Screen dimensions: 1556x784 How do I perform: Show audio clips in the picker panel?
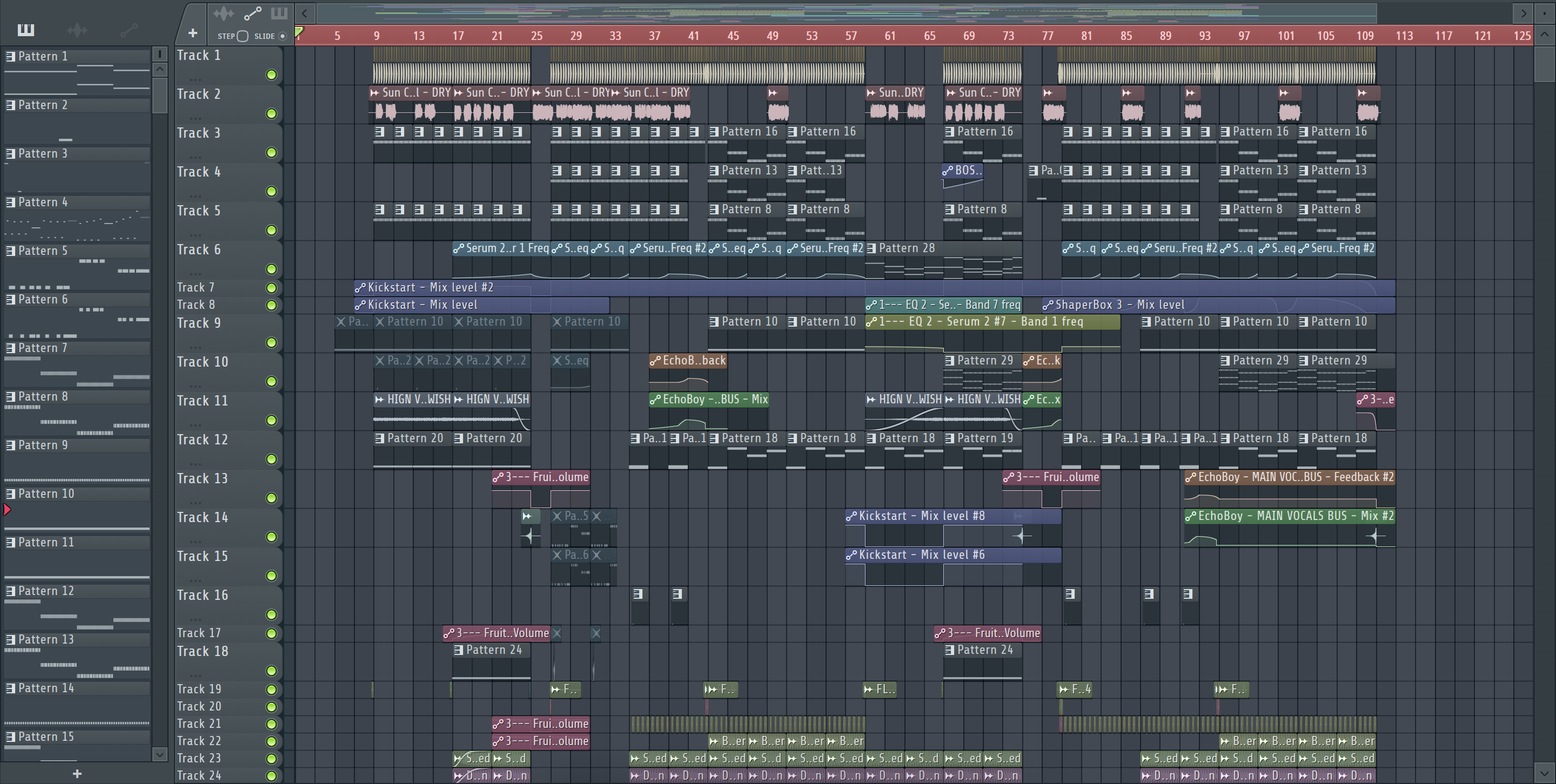pyautogui.click(x=77, y=30)
